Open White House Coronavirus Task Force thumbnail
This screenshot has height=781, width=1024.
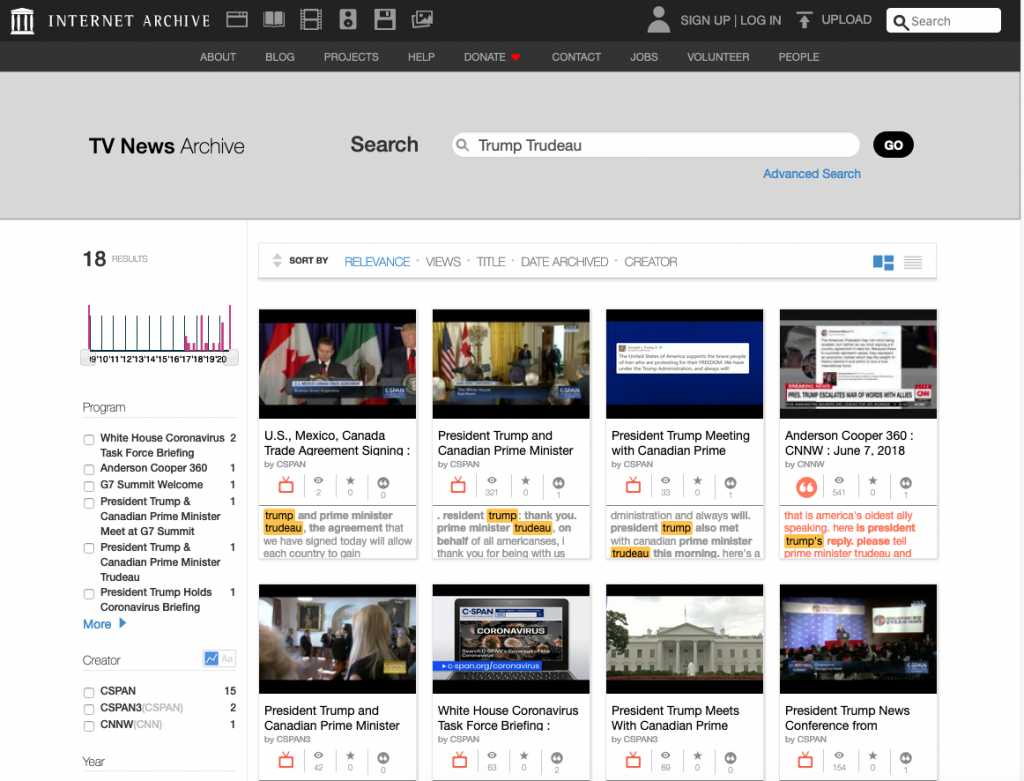511,639
